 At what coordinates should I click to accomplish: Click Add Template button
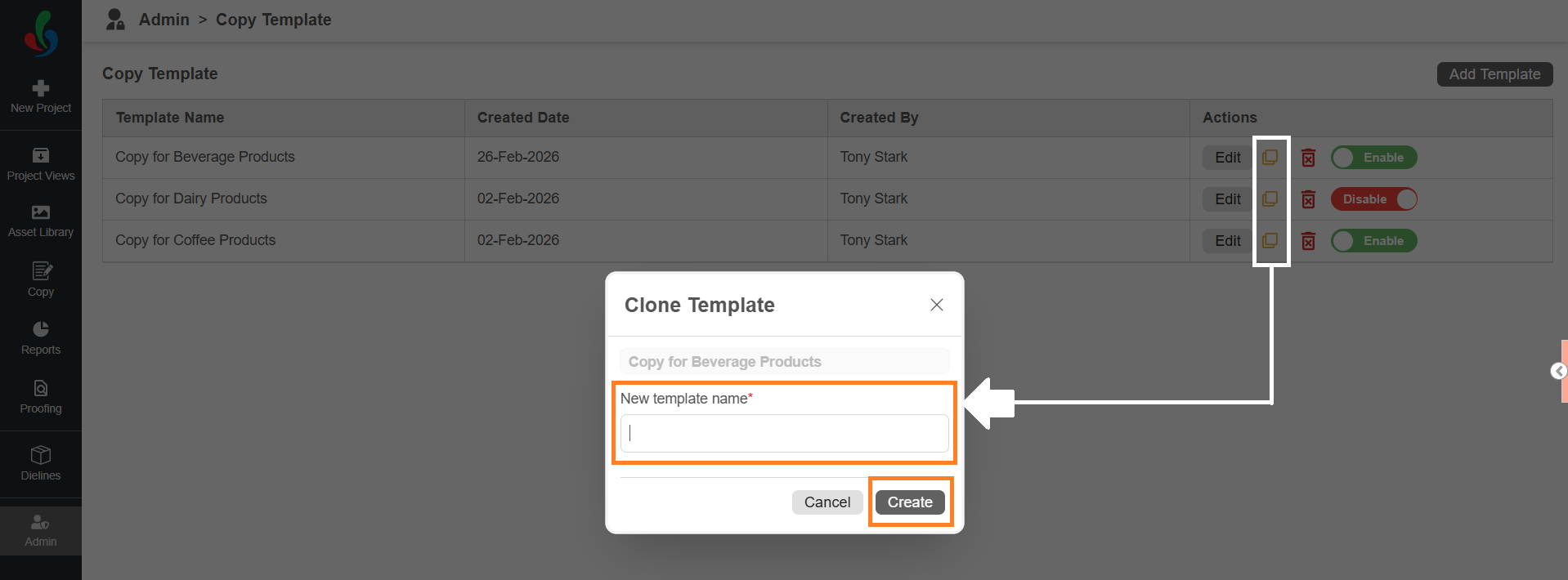[1494, 74]
